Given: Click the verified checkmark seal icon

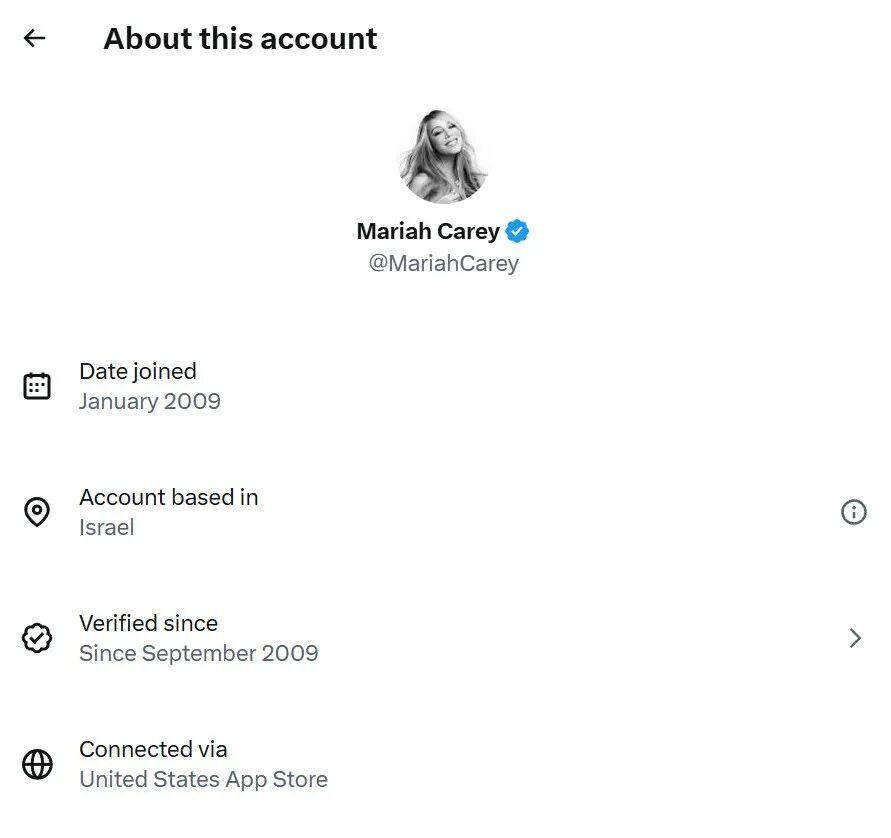Looking at the screenshot, I should click(37, 638).
